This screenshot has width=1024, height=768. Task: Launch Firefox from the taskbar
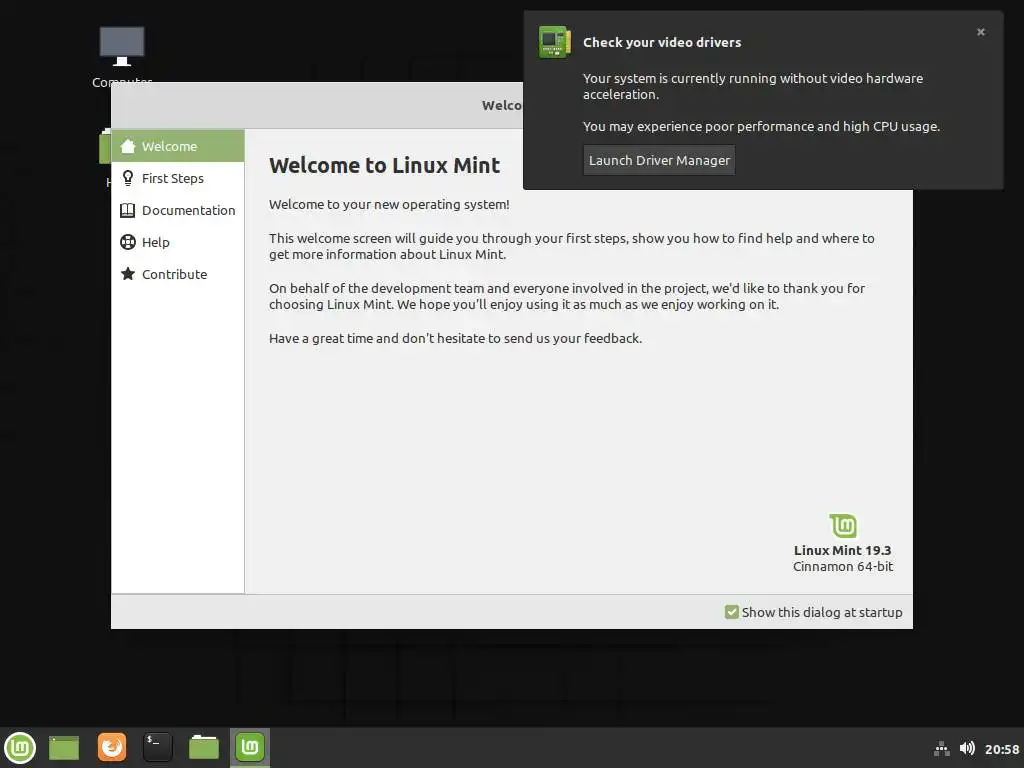click(112, 747)
